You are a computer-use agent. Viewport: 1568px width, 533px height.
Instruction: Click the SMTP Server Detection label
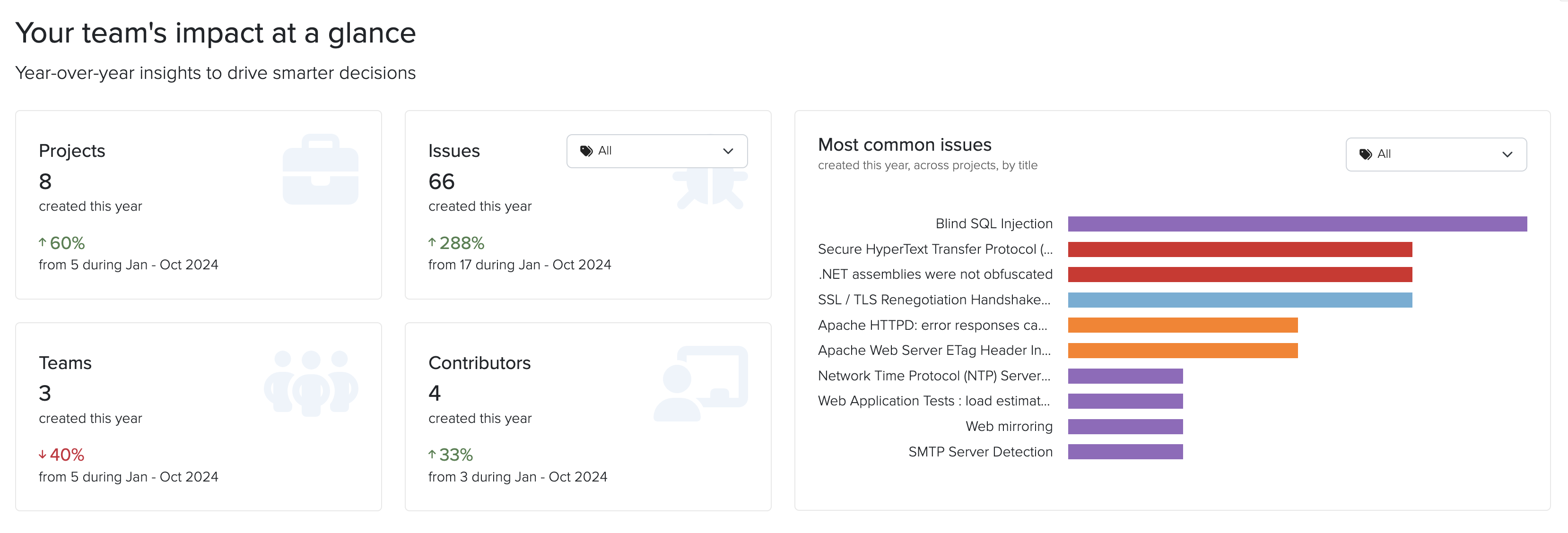[x=980, y=452]
